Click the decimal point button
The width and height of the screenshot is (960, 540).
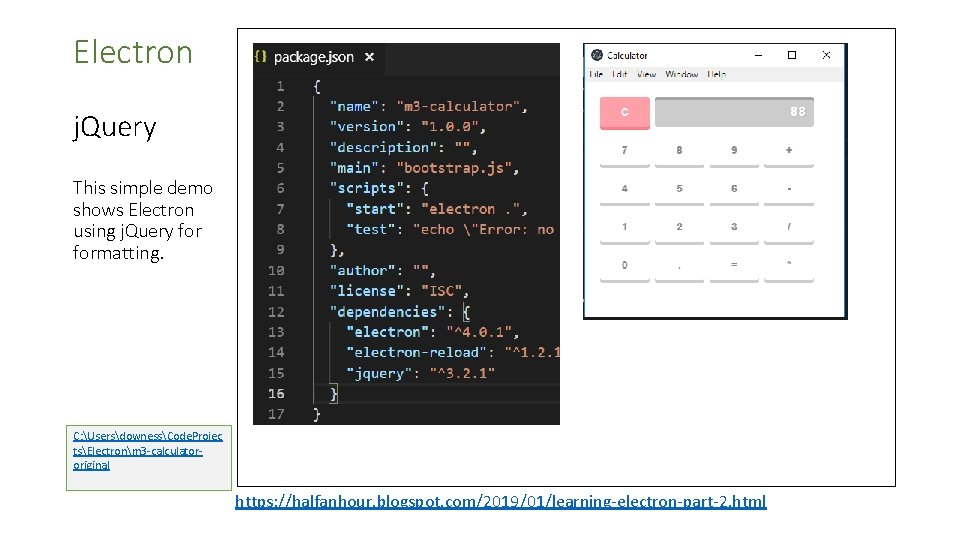[x=679, y=266]
